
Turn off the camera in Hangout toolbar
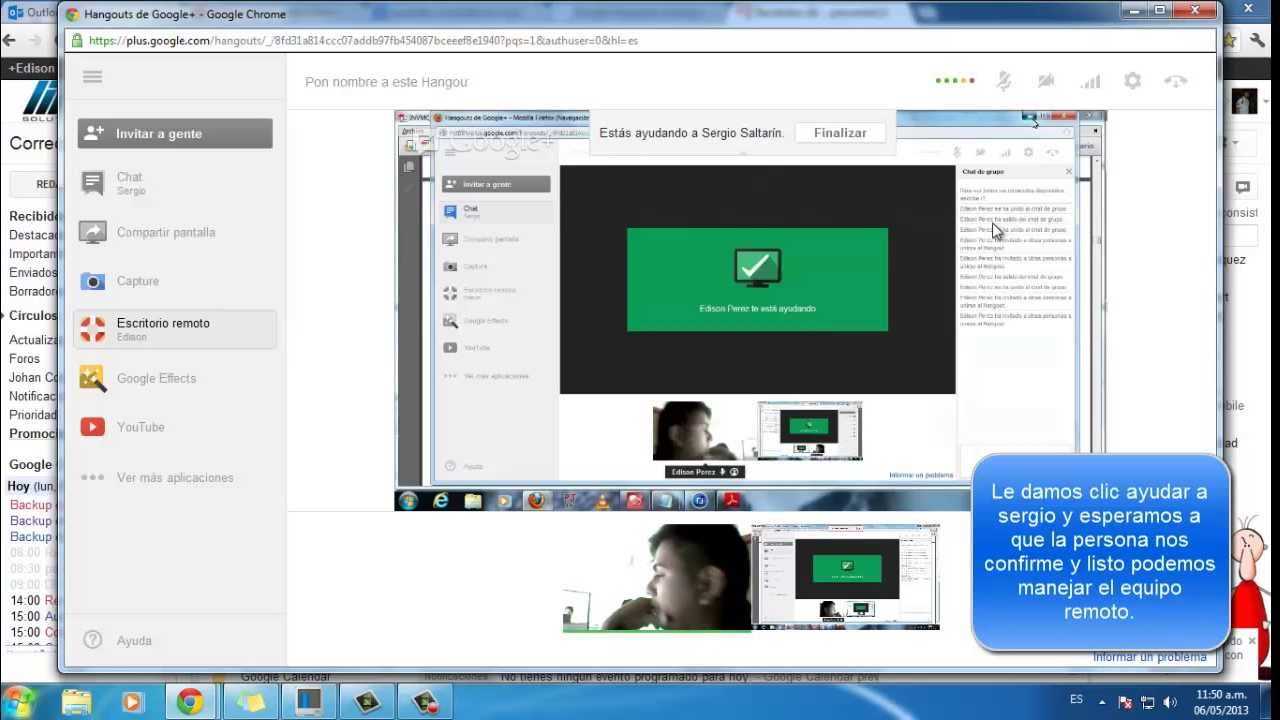[x=1046, y=81]
